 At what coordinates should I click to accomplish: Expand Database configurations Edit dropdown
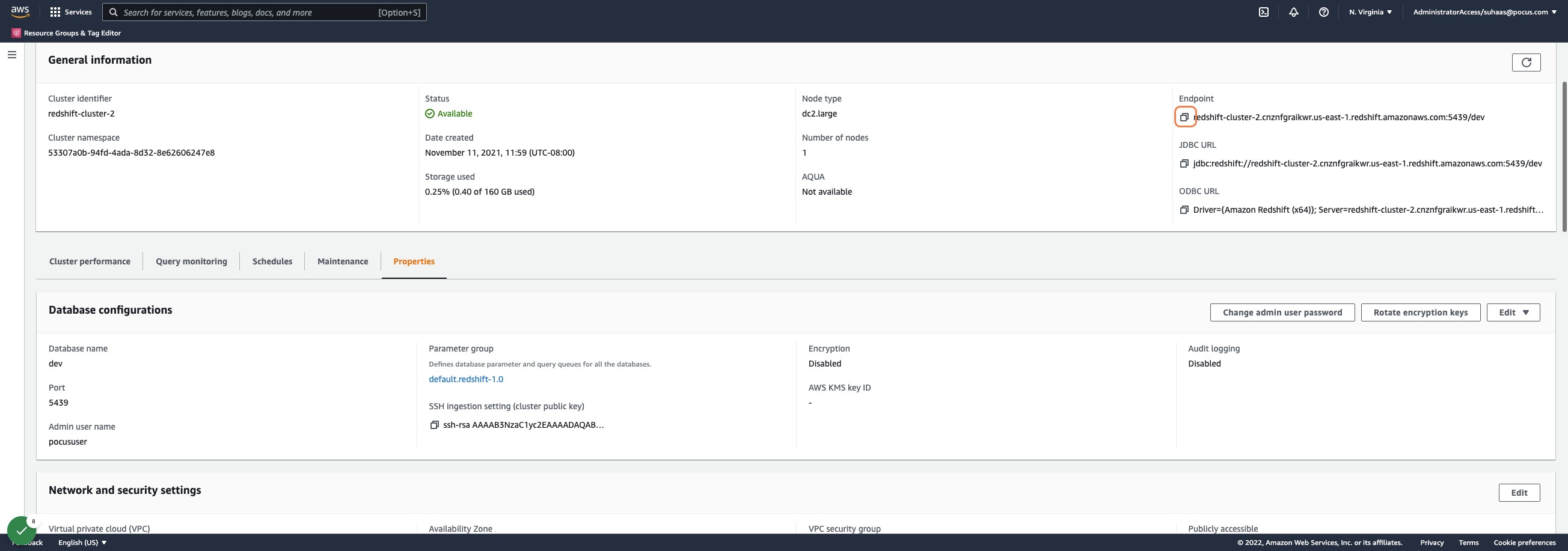(1513, 312)
